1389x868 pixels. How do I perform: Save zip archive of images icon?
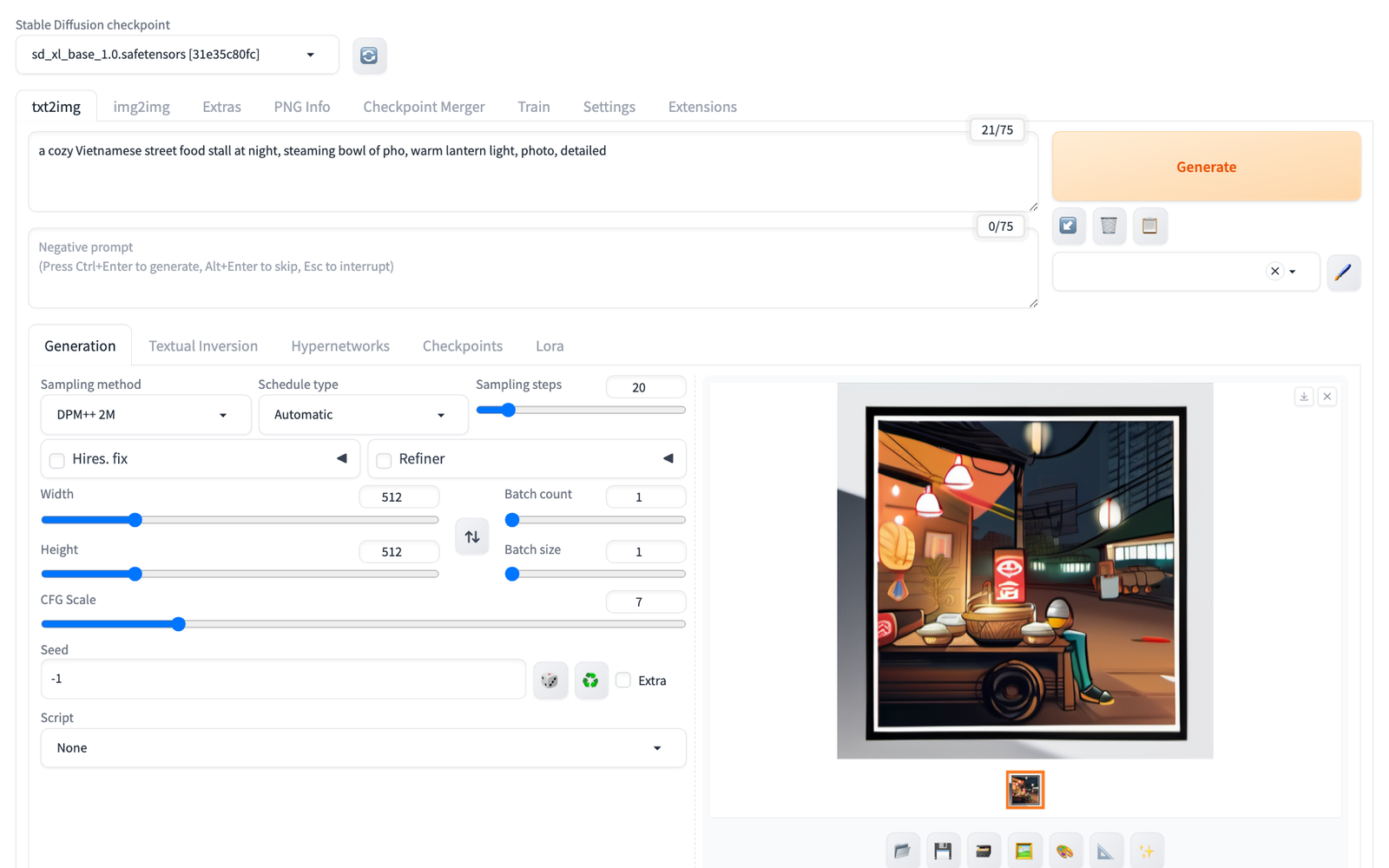coord(984,851)
